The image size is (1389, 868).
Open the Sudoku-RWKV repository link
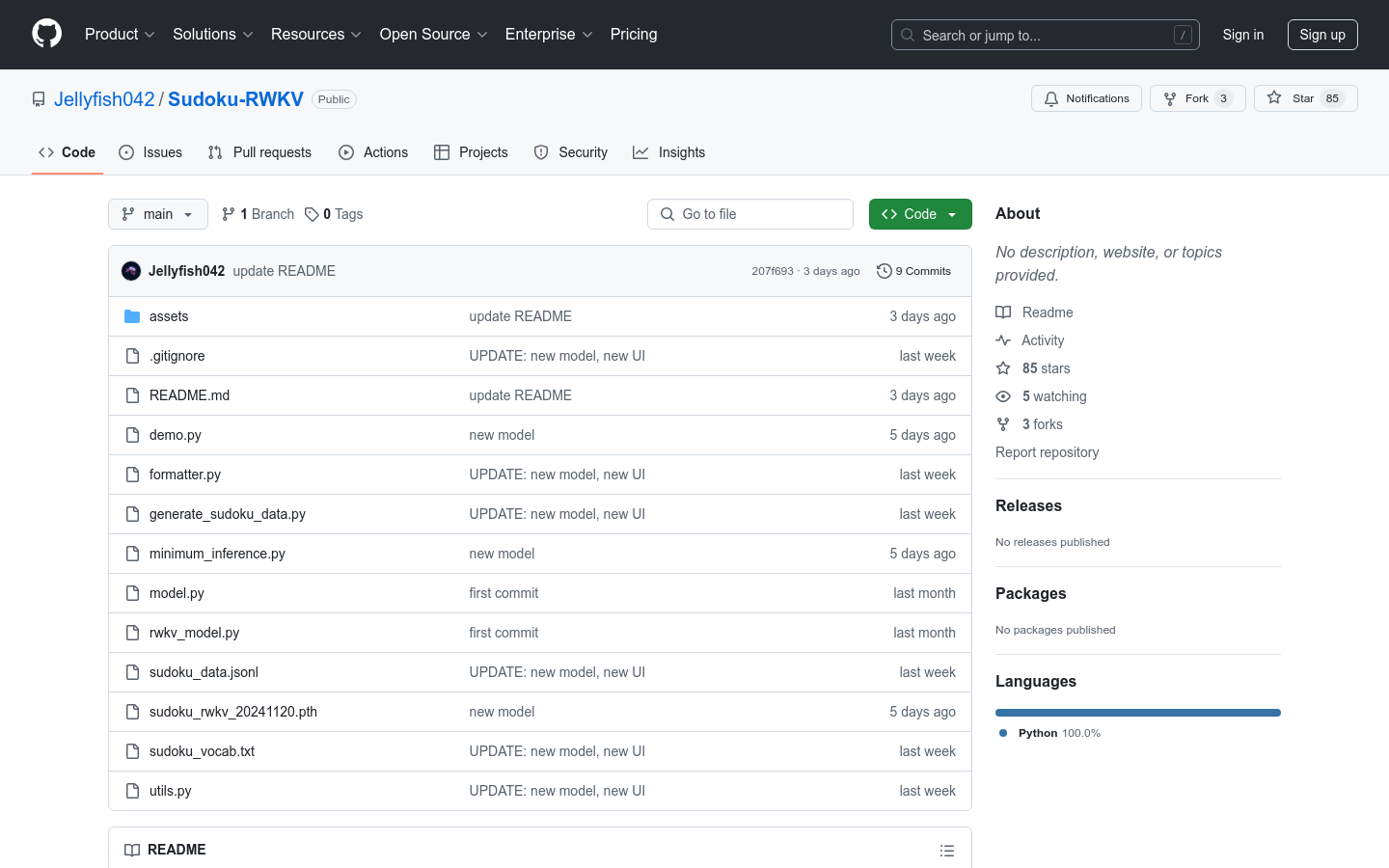(235, 99)
